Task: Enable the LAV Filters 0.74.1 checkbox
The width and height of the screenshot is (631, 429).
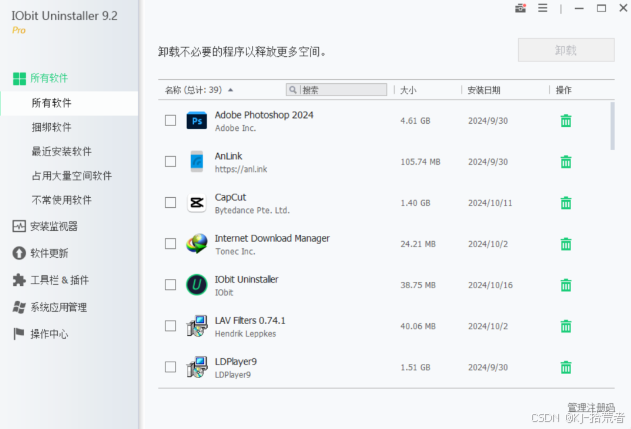Action: [x=170, y=326]
